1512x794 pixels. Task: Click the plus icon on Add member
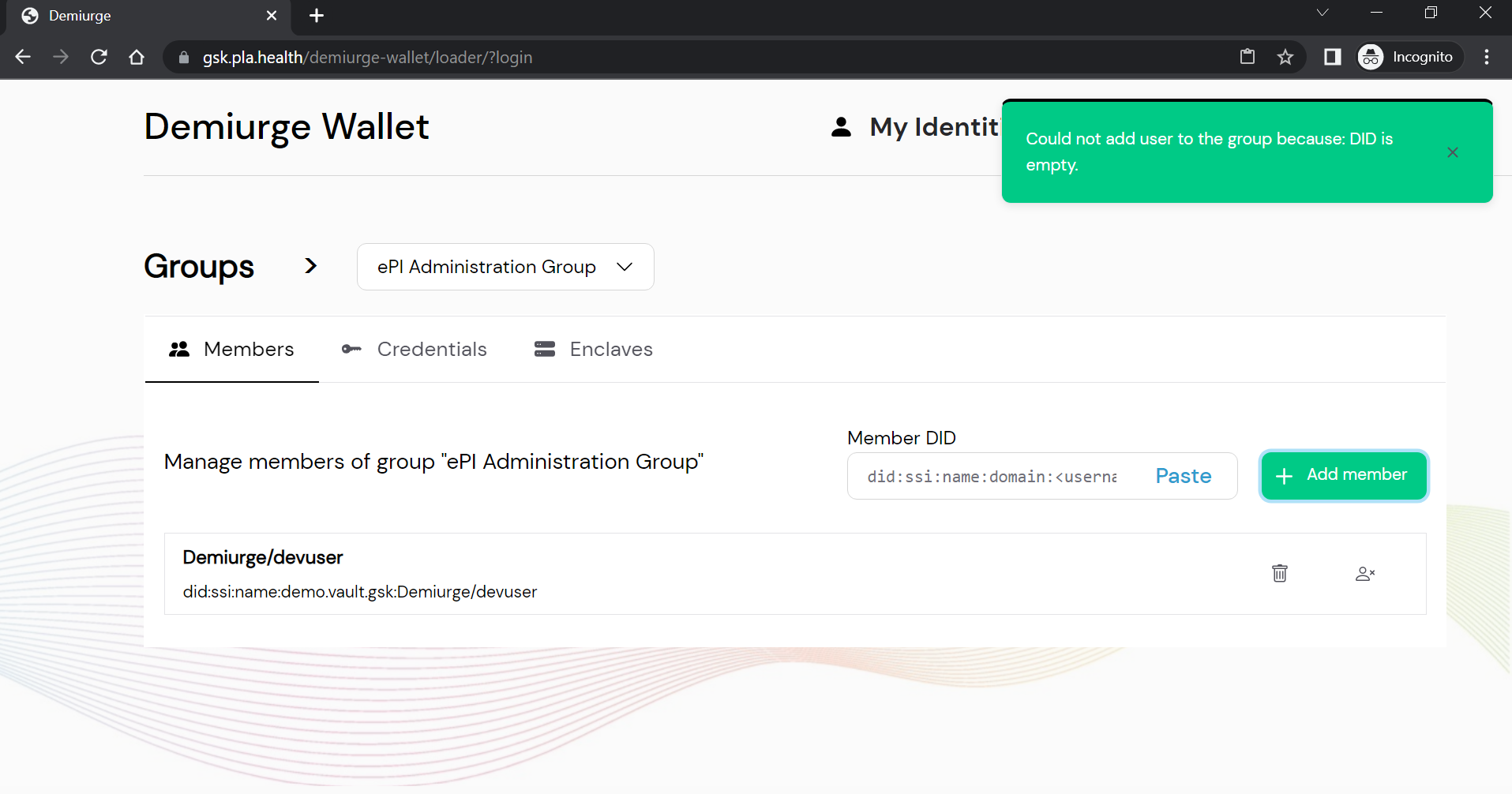pyautogui.click(x=1284, y=475)
